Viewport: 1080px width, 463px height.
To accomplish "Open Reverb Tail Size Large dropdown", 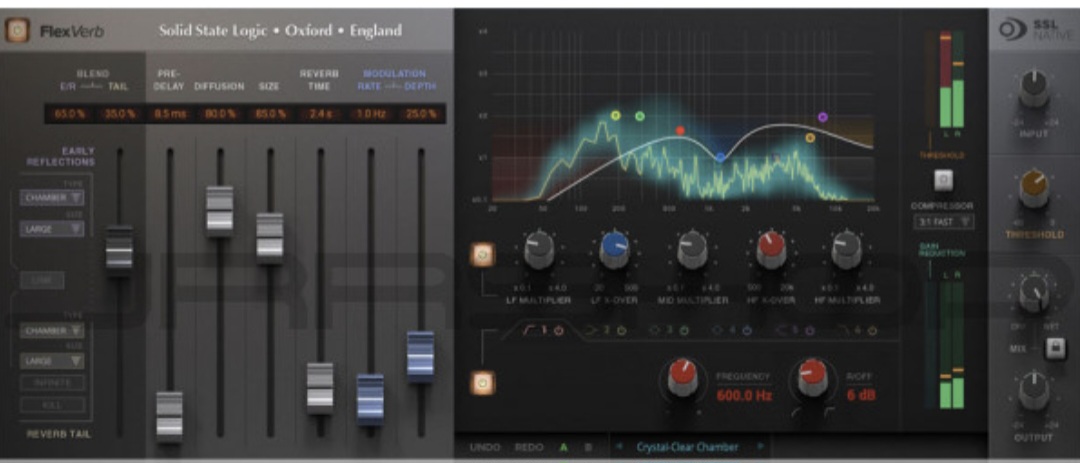I will [x=52, y=361].
